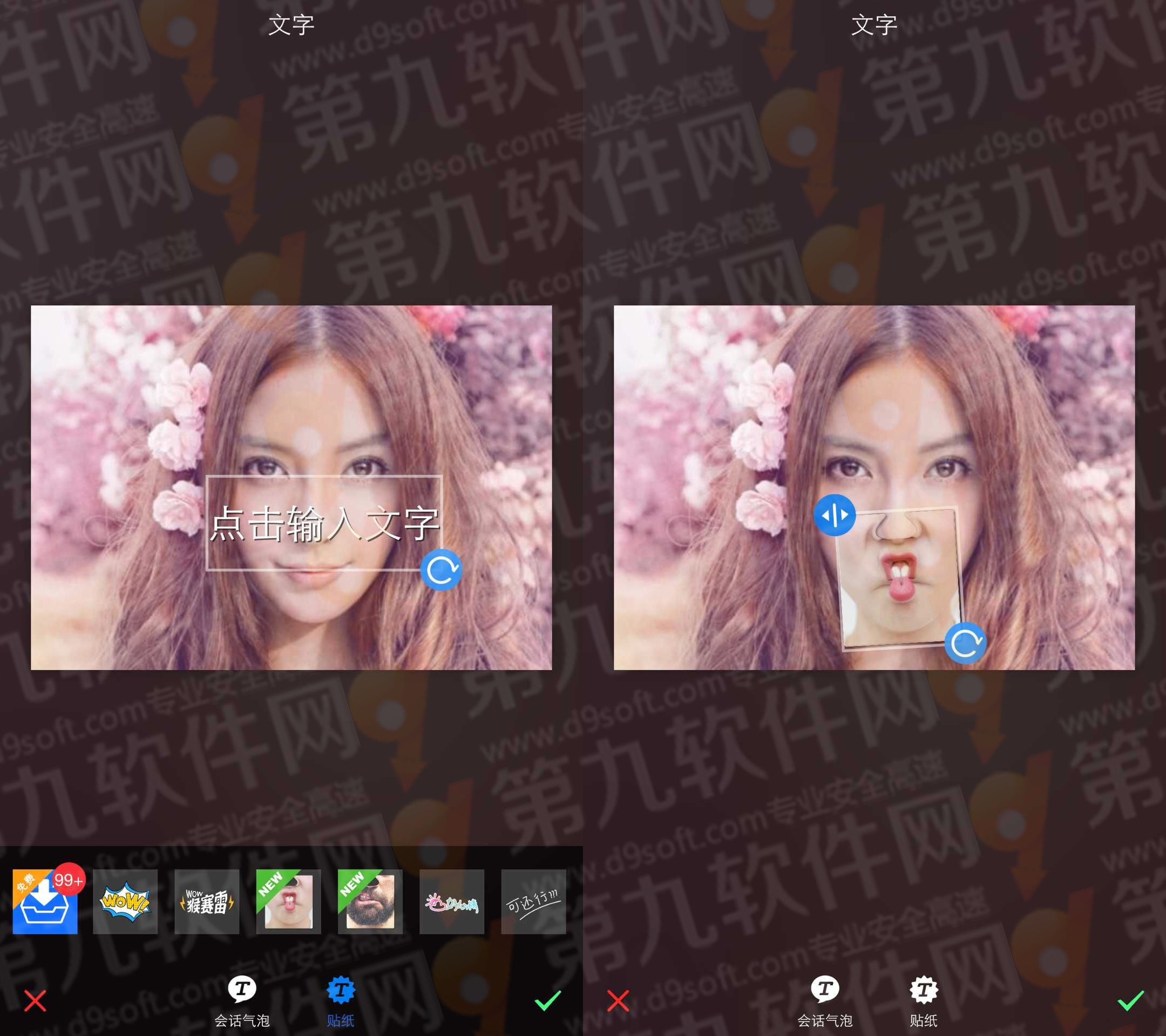Tap the 99+ badge on download icon
Image resolution: width=1166 pixels, height=1036 pixels.
pos(69,881)
